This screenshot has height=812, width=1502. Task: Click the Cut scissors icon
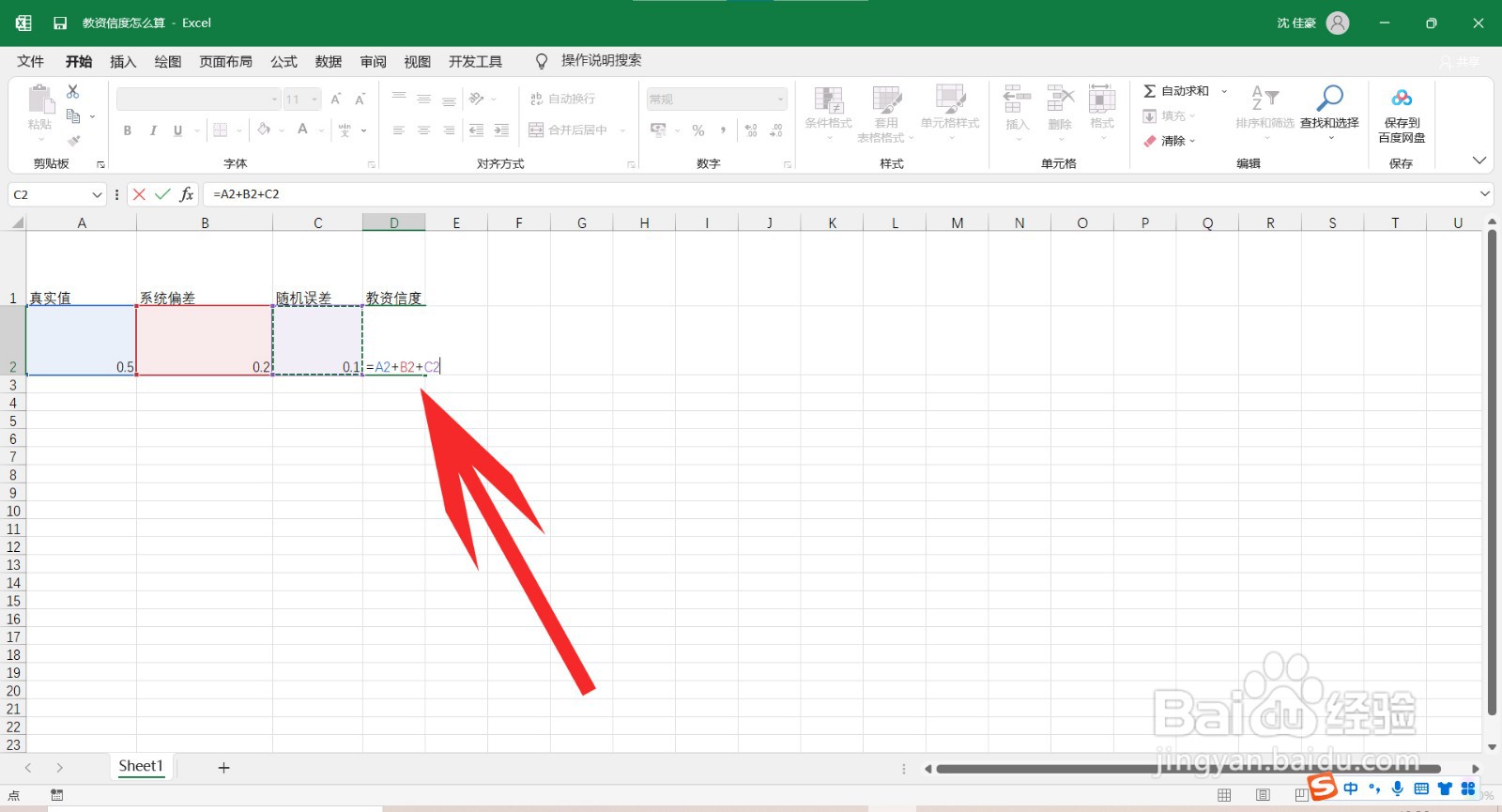tap(73, 91)
